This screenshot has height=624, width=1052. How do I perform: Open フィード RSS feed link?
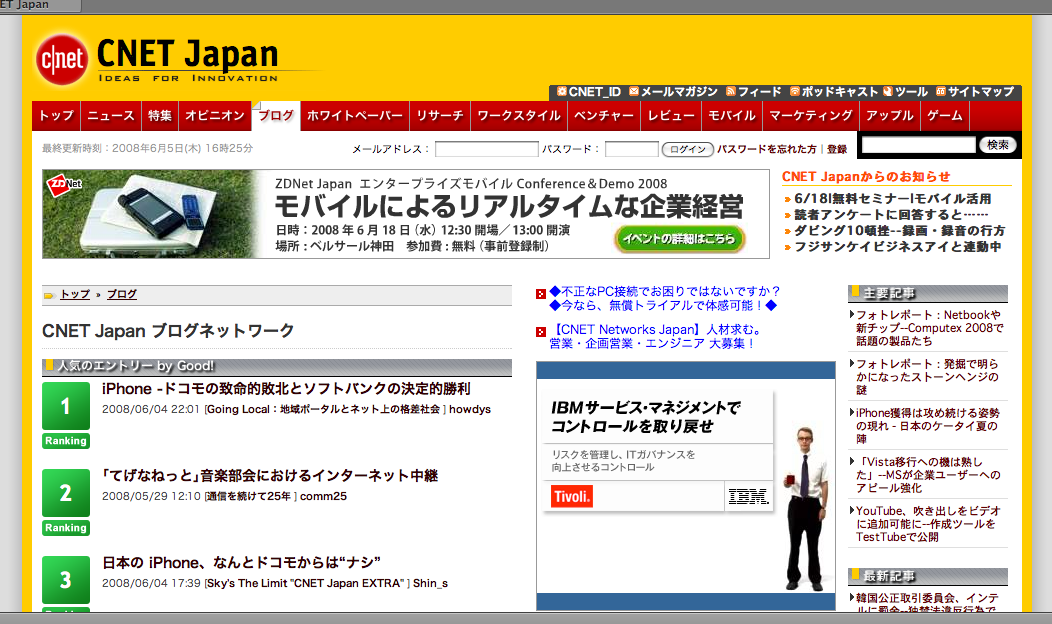tap(754, 91)
